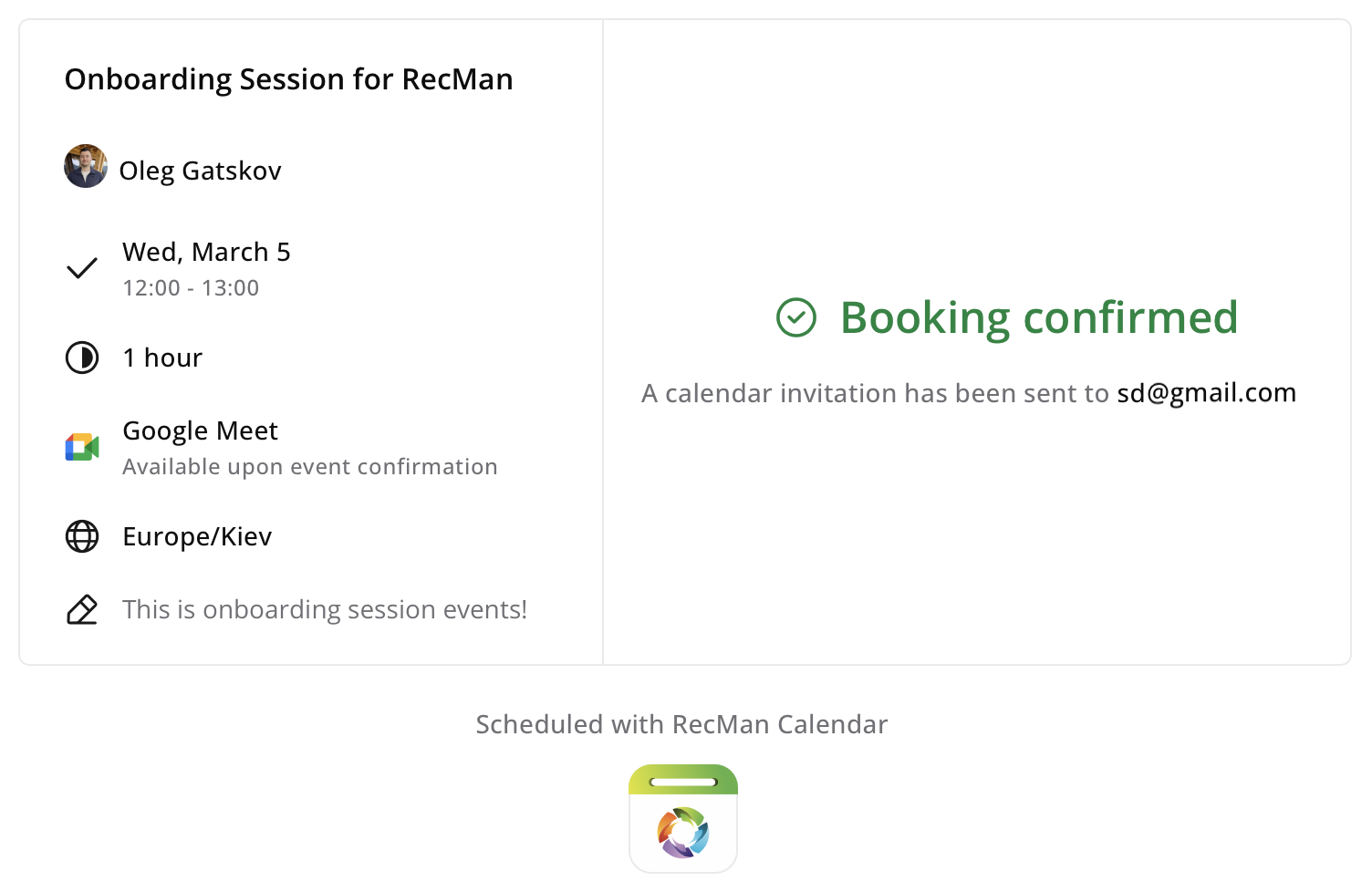Click the Europe/Kiev timezone label

[197, 536]
